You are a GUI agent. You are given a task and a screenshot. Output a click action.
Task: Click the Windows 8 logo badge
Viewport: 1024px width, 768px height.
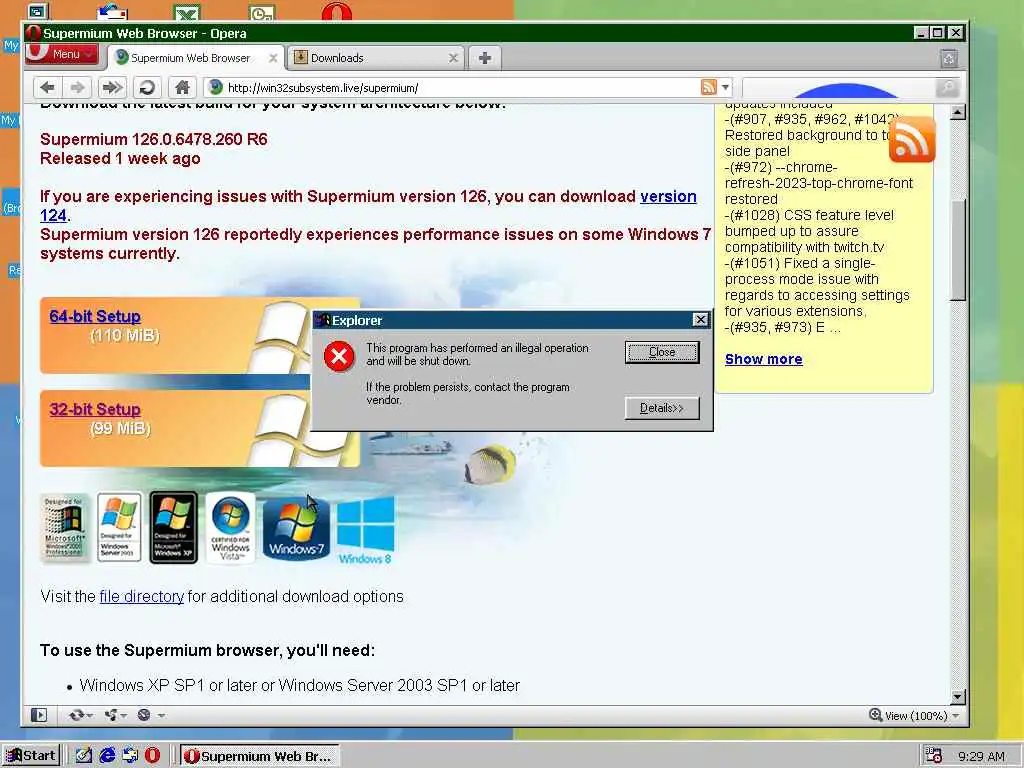[365, 530]
